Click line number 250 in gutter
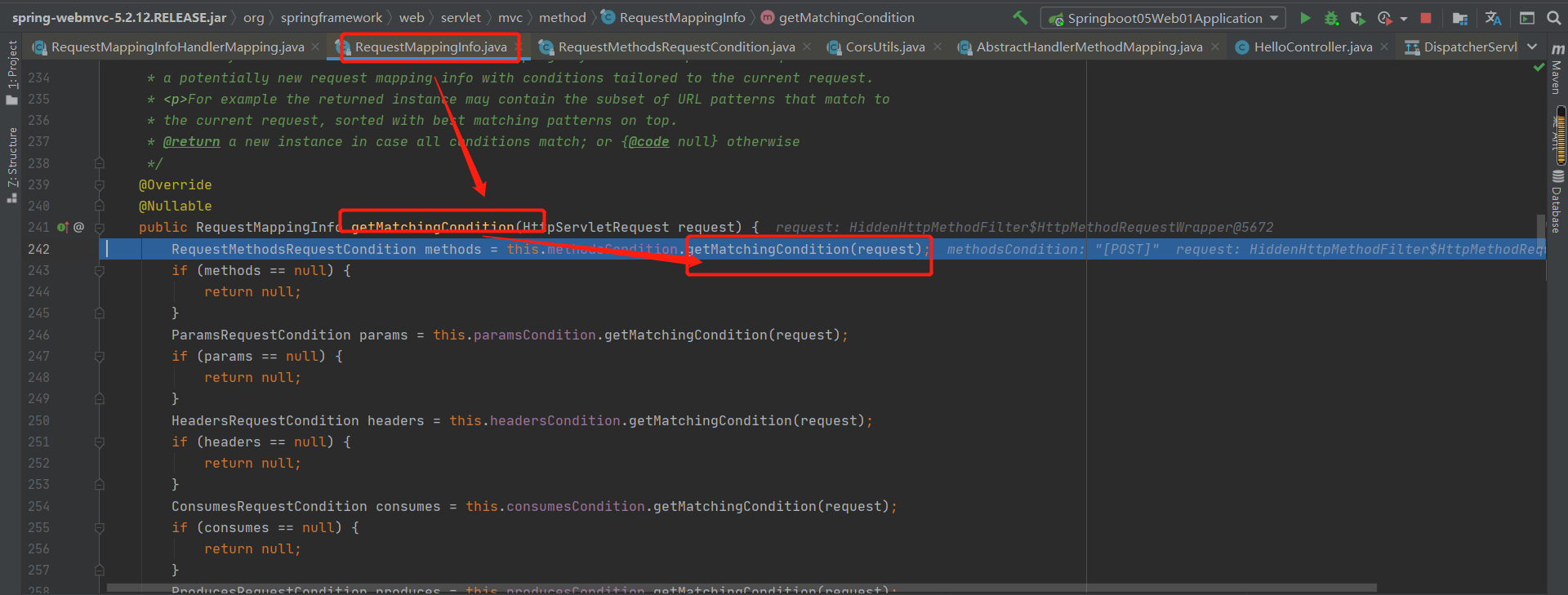 point(38,421)
